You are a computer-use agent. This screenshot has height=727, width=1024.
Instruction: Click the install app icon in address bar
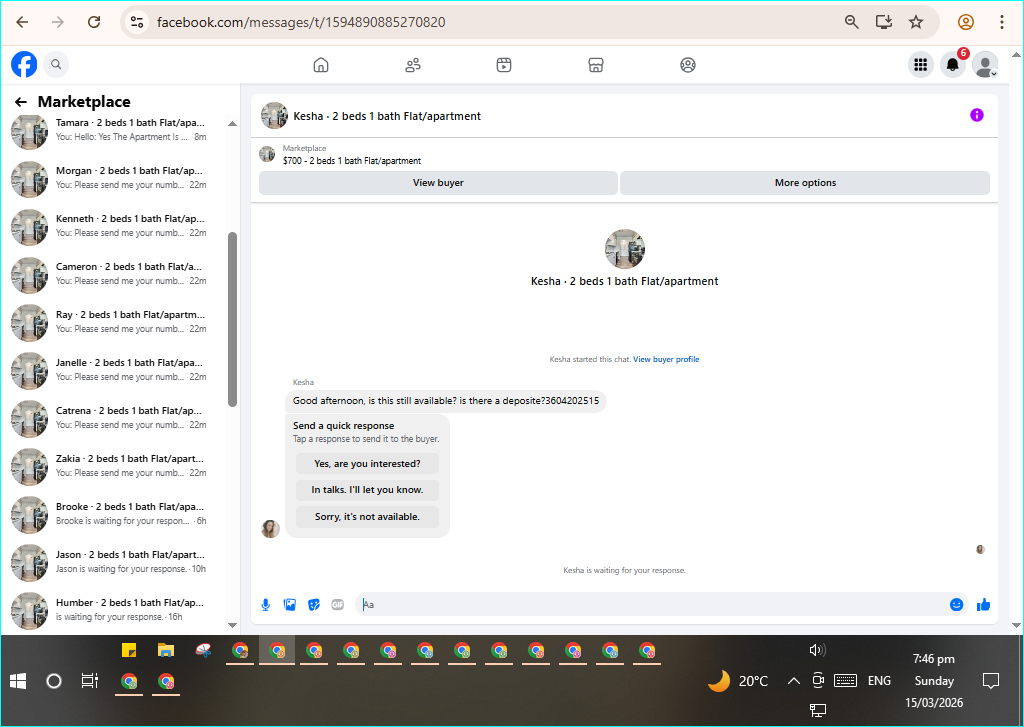pos(884,22)
